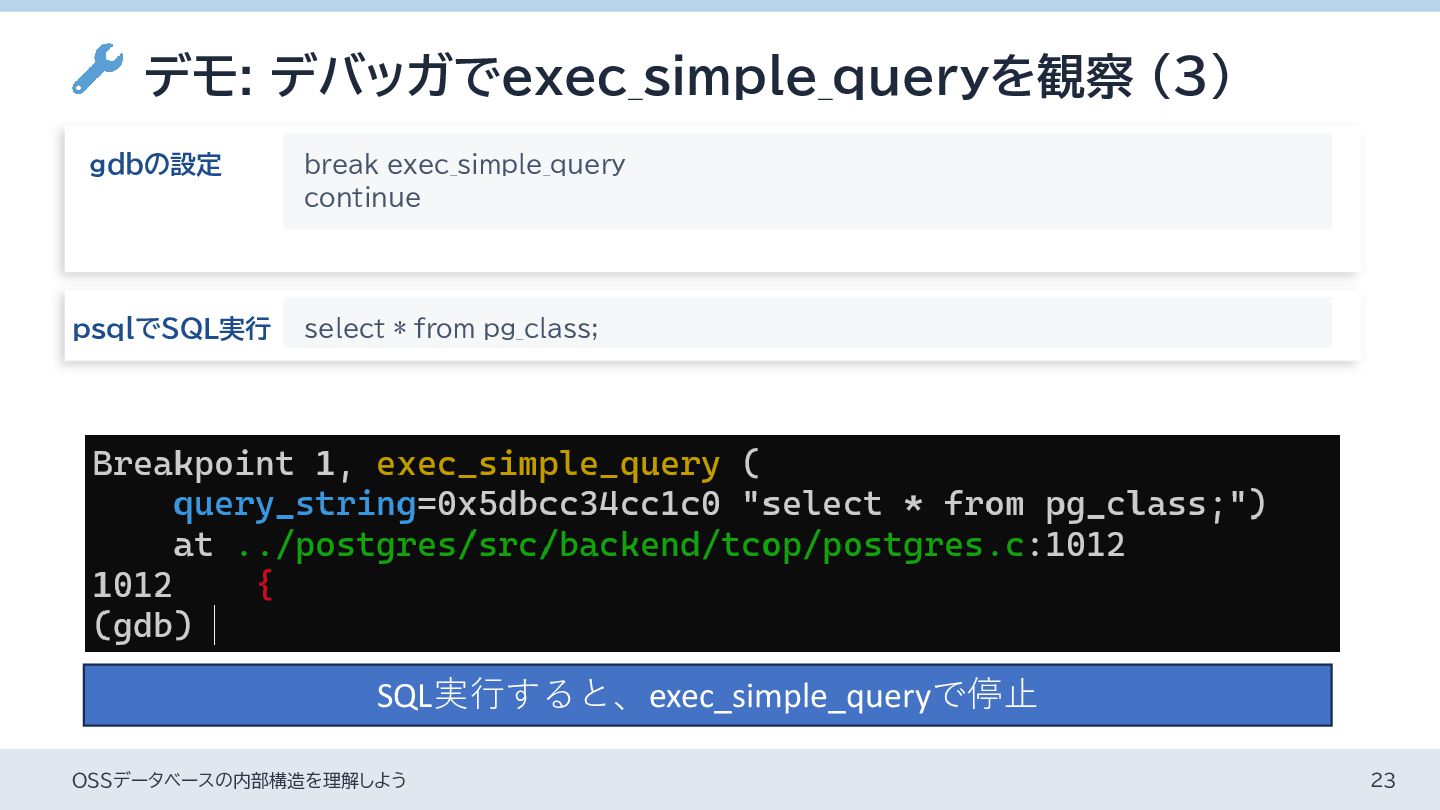Click 'select * from pg_class;' SQL box
1440x810 pixels.
pos(450,328)
